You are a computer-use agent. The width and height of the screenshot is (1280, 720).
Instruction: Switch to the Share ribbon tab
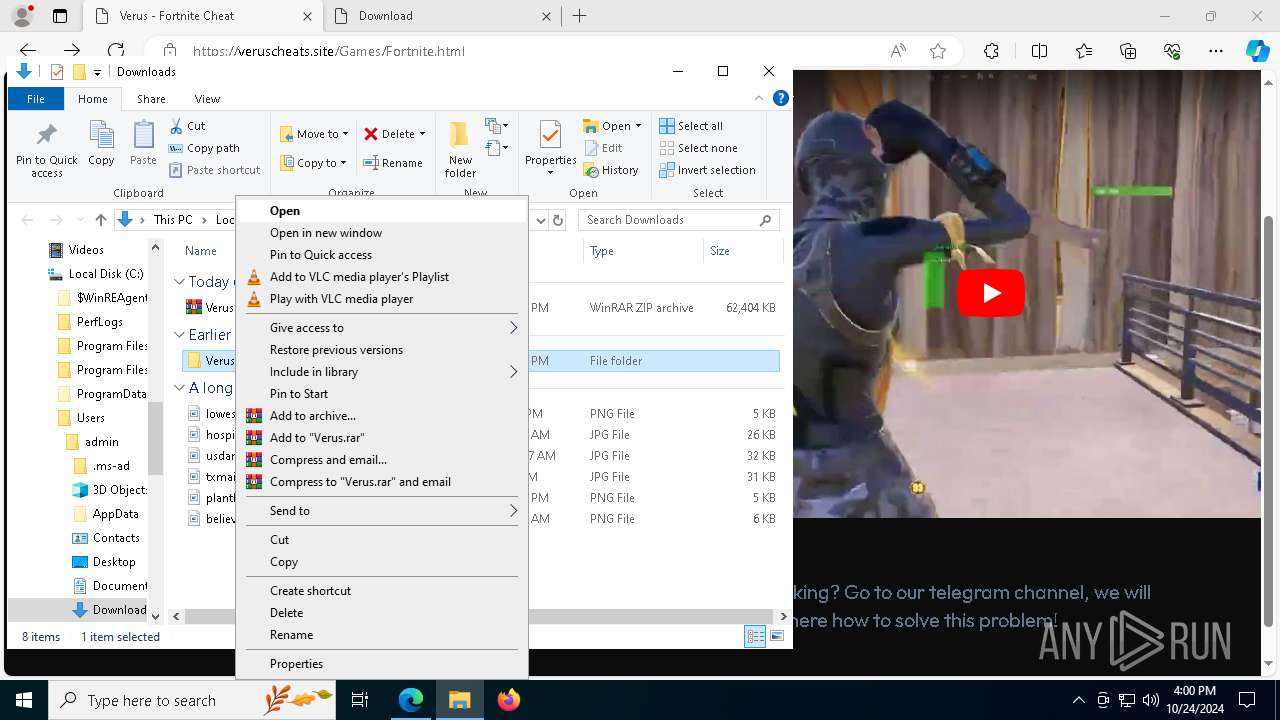pyautogui.click(x=151, y=99)
